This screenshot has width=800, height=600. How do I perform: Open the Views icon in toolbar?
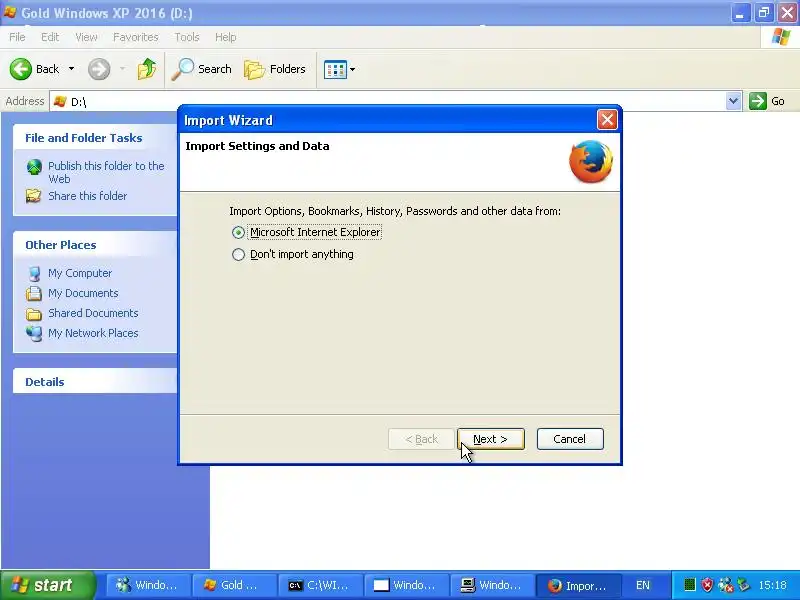pyautogui.click(x=335, y=69)
